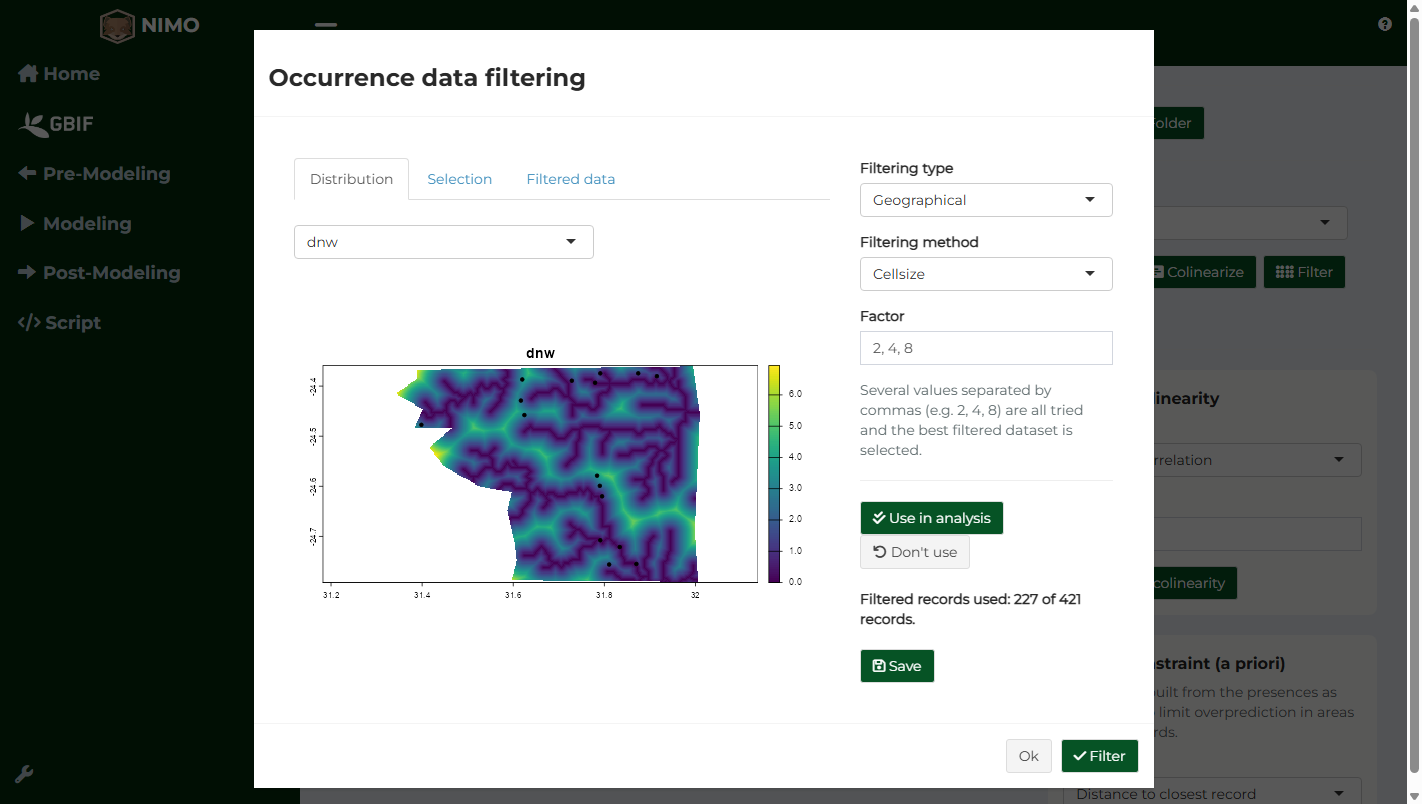The image size is (1422, 804).
Task: Click the wrench settings icon
Action: pyautogui.click(x=25, y=774)
